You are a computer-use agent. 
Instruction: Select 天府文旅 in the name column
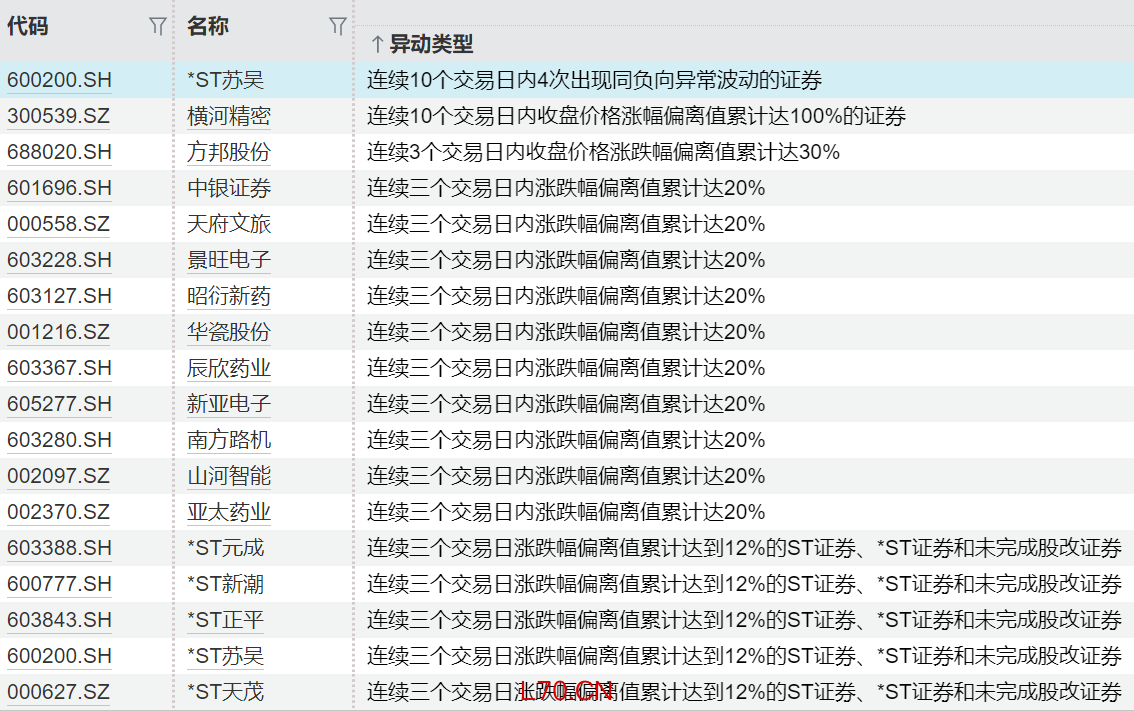pyautogui.click(x=229, y=225)
